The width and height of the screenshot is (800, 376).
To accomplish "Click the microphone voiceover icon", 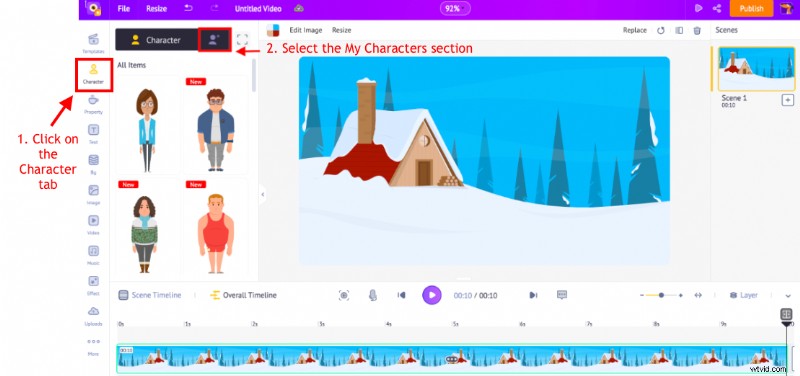I will coord(373,295).
